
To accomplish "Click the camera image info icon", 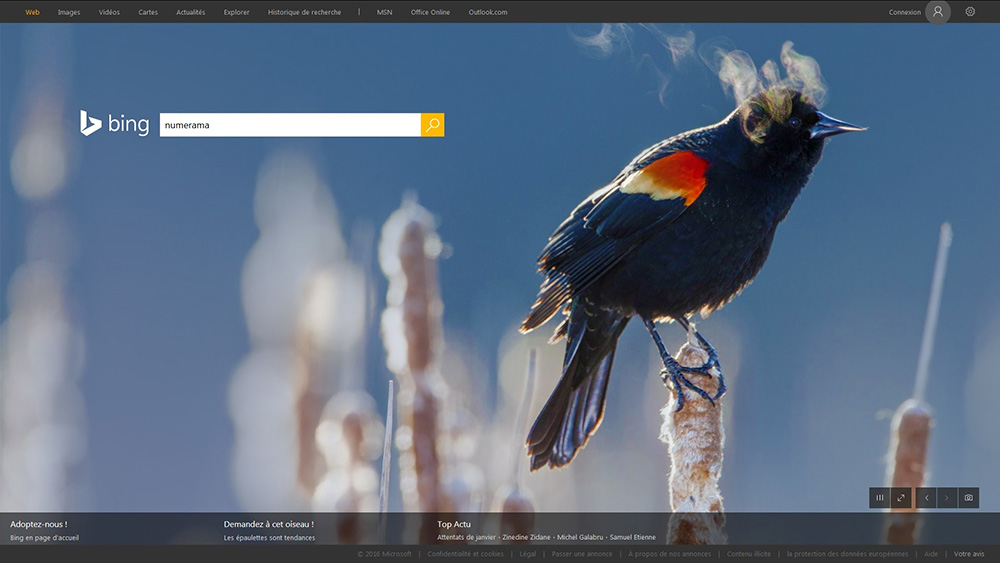I will click(x=968, y=498).
